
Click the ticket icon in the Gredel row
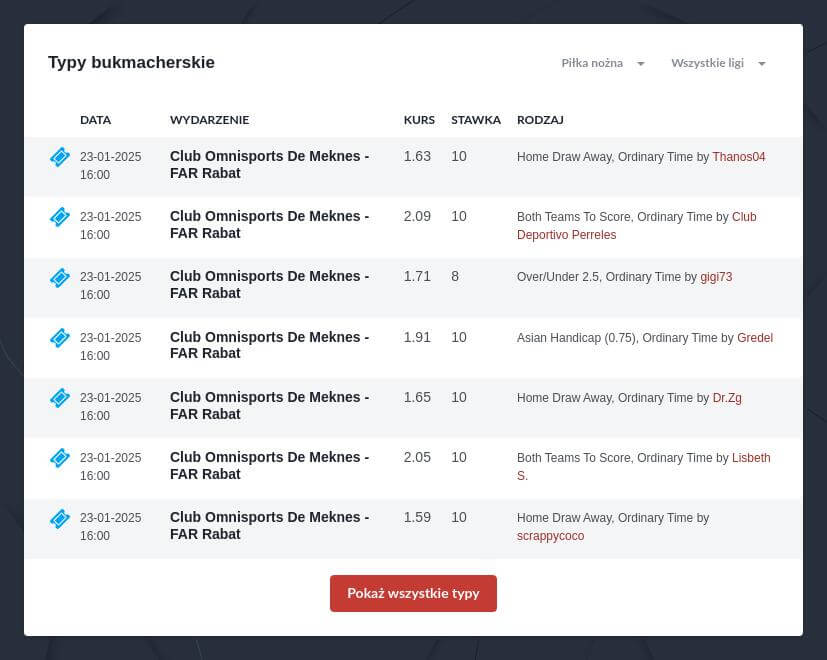click(x=60, y=338)
